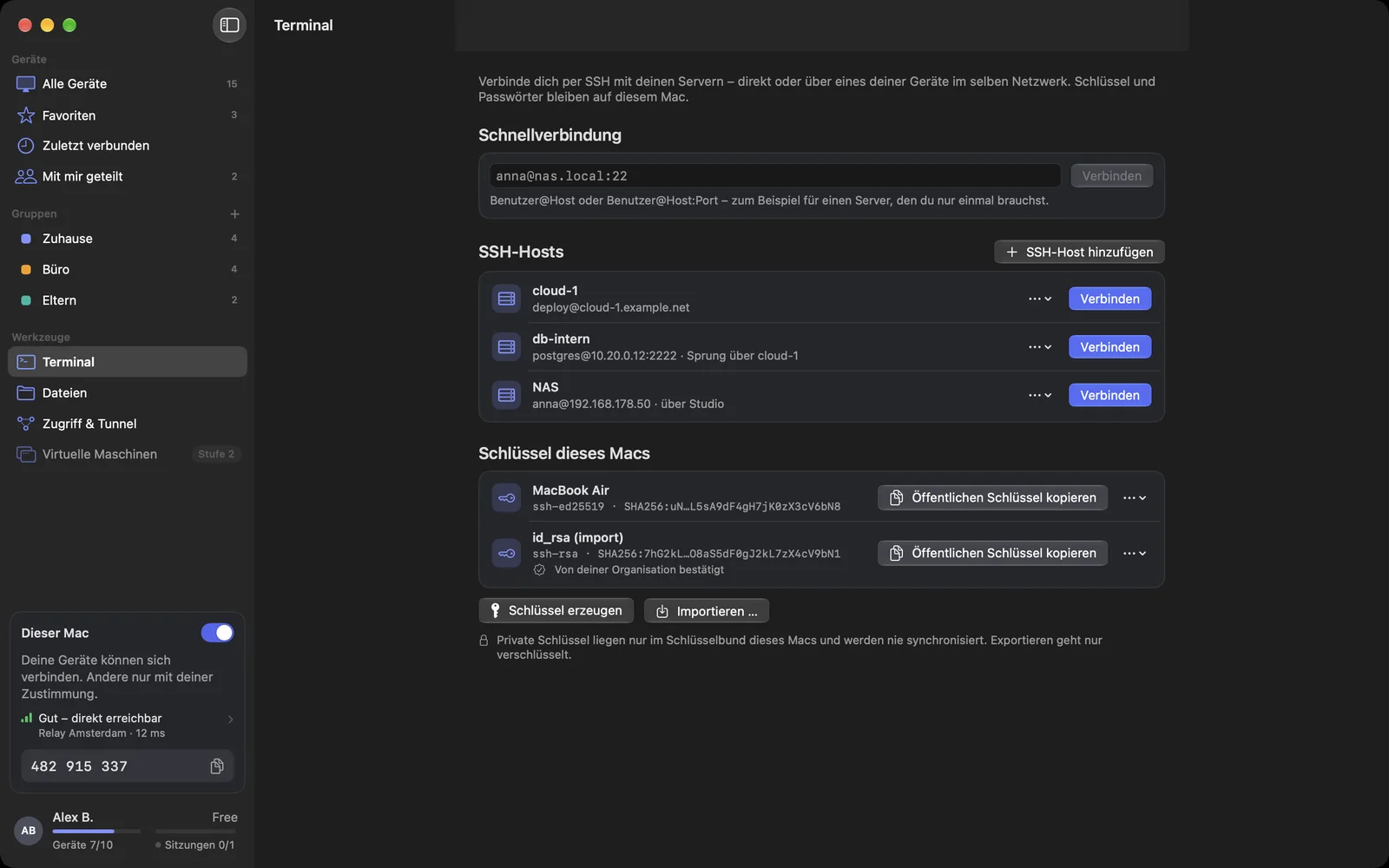The height and width of the screenshot is (868, 1389).
Task: Open Zuletzt verbunden clock icon
Action: point(26,146)
